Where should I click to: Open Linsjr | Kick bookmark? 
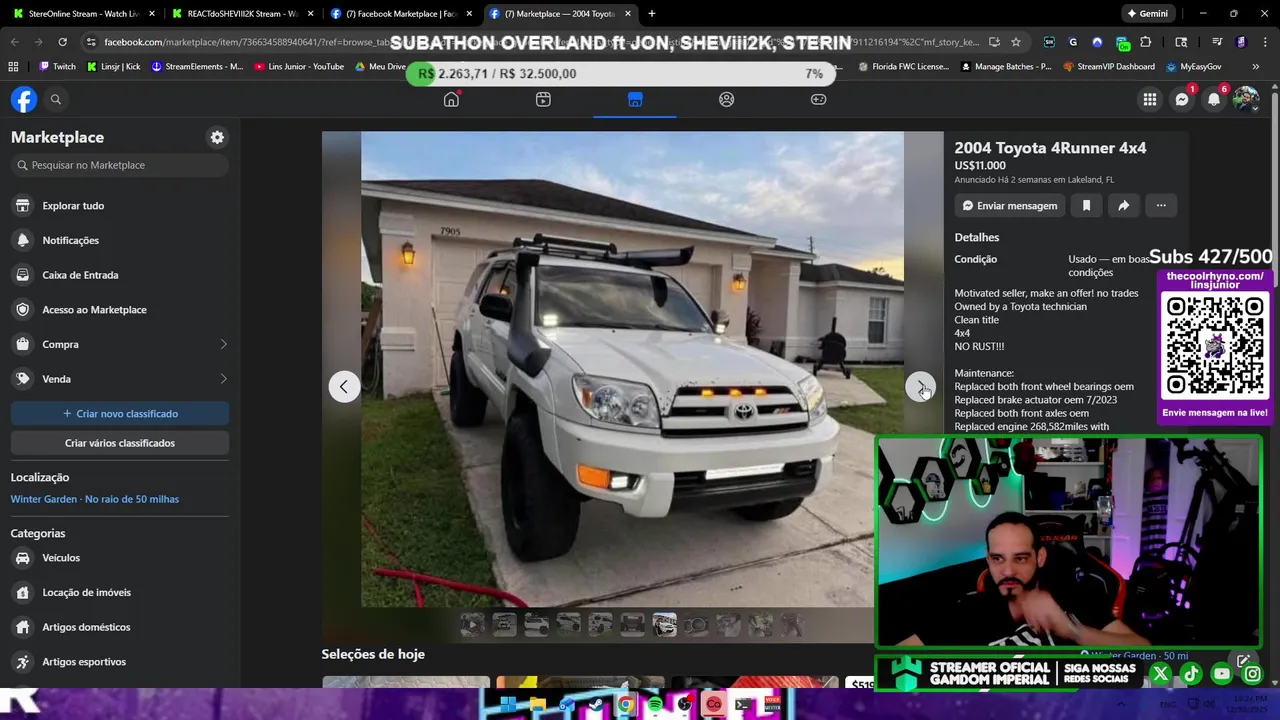[x=113, y=67]
